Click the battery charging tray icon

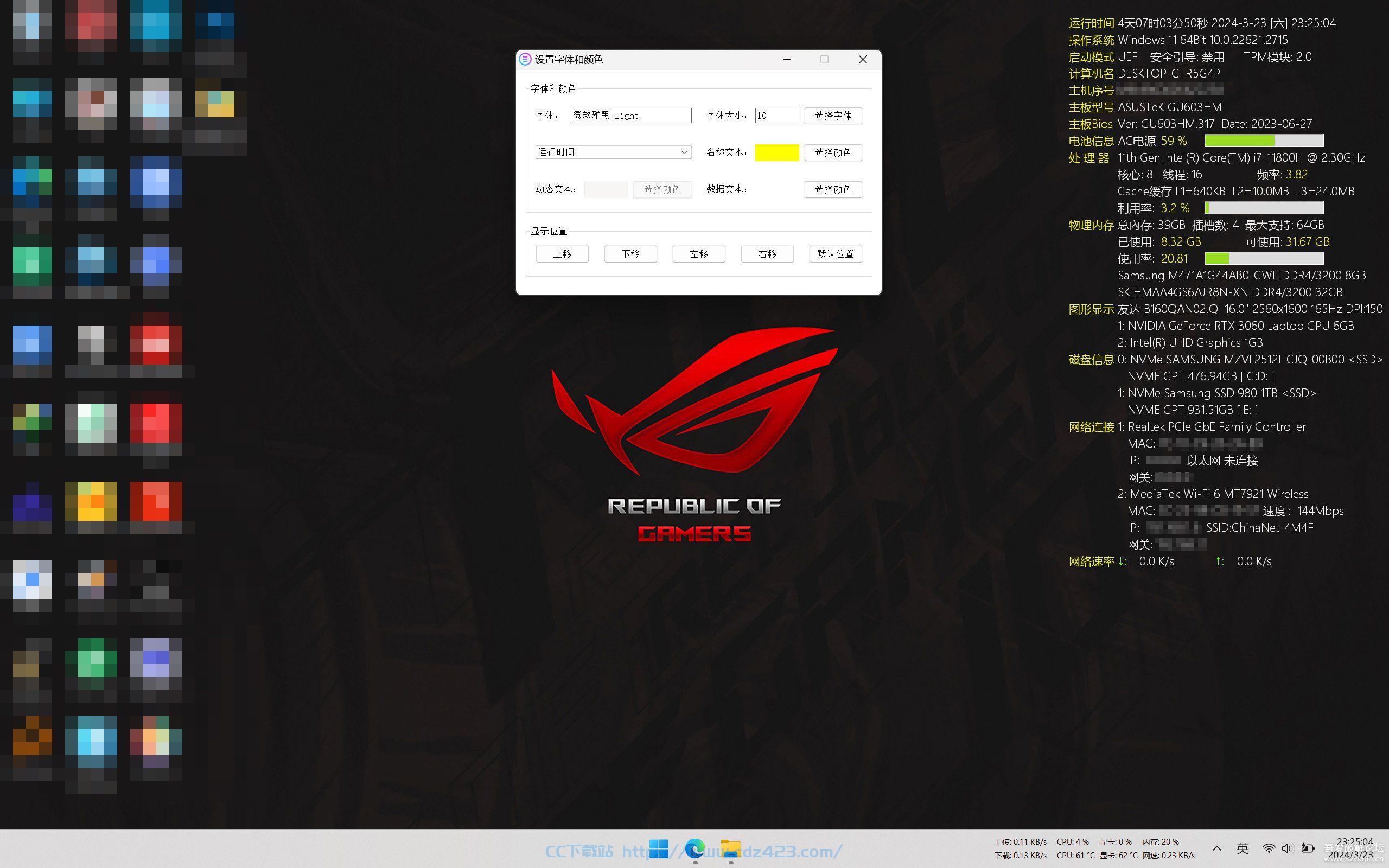coord(1308,848)
